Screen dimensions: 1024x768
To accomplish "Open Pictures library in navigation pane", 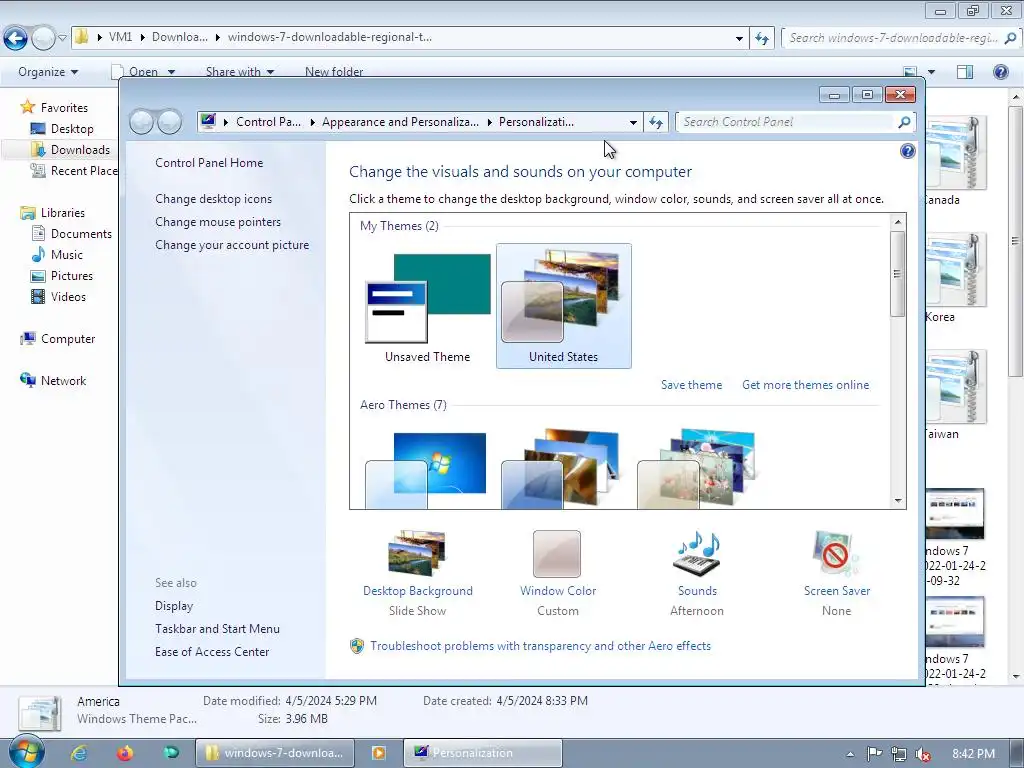I will (x=72, y=276).
